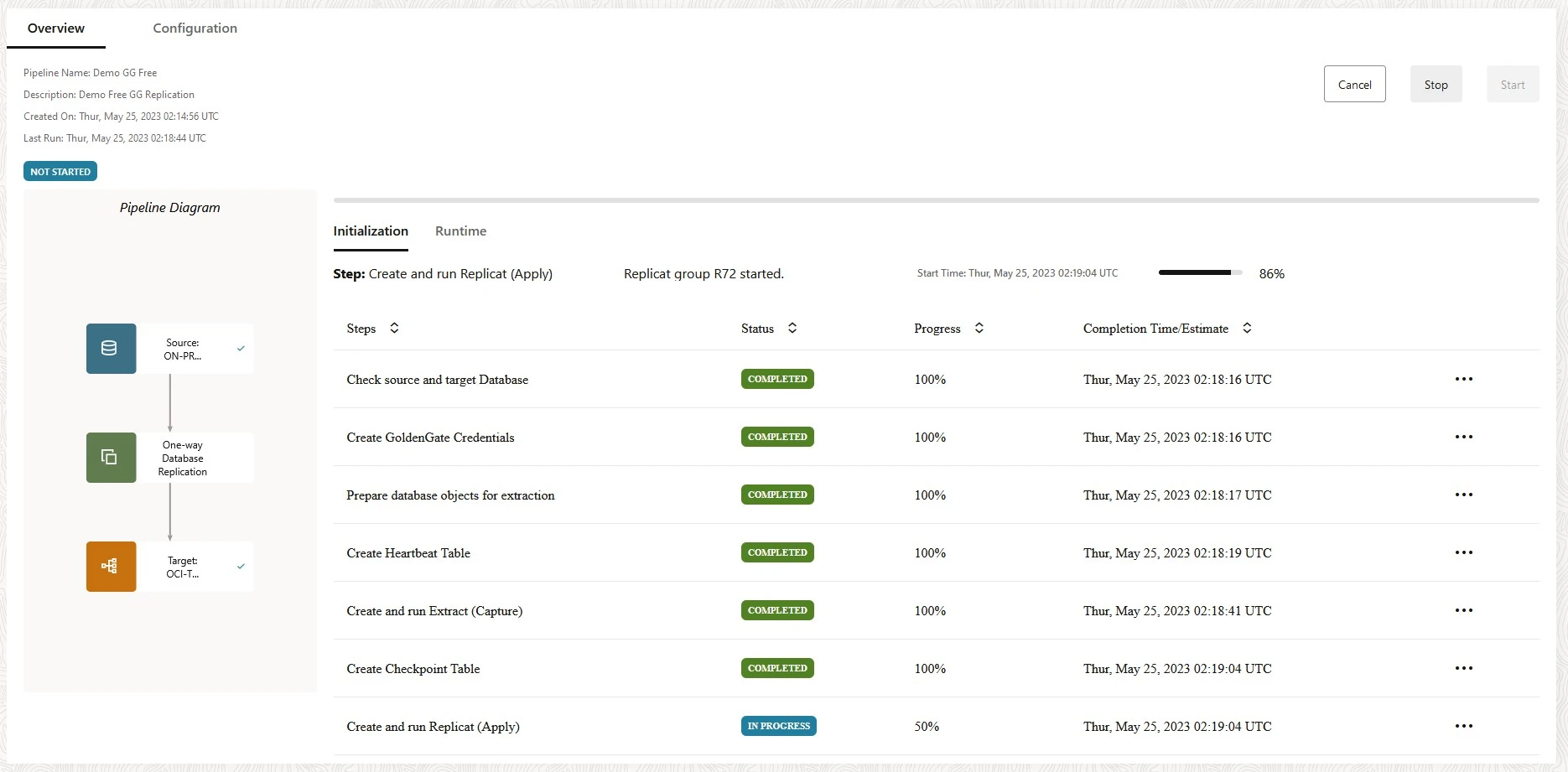Click the checkmark on the Source node
Image resolution: width=1568 pixels, height=772 pixels.
[241, 348]
